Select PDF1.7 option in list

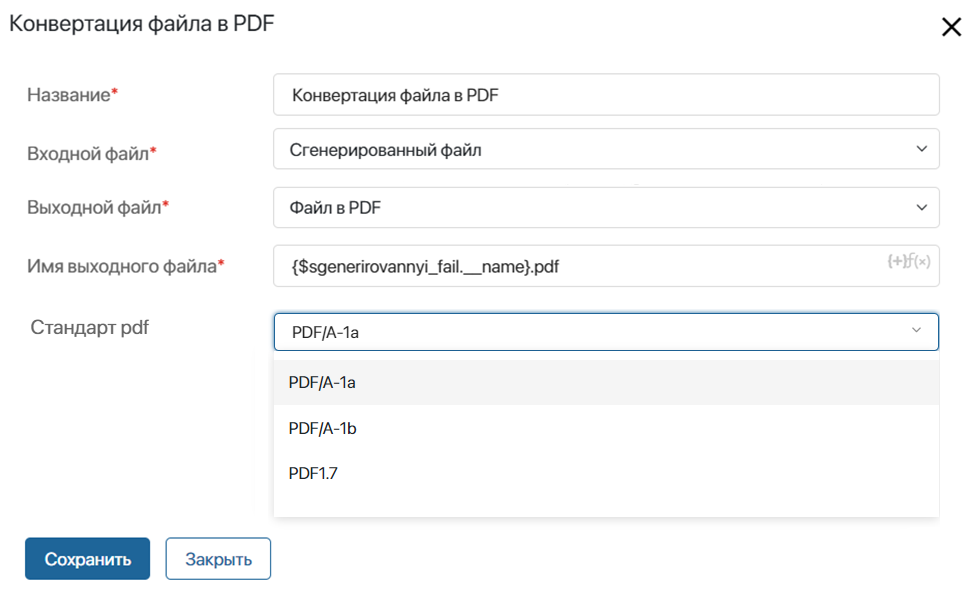pyautogui.click(x=606, y=474)
